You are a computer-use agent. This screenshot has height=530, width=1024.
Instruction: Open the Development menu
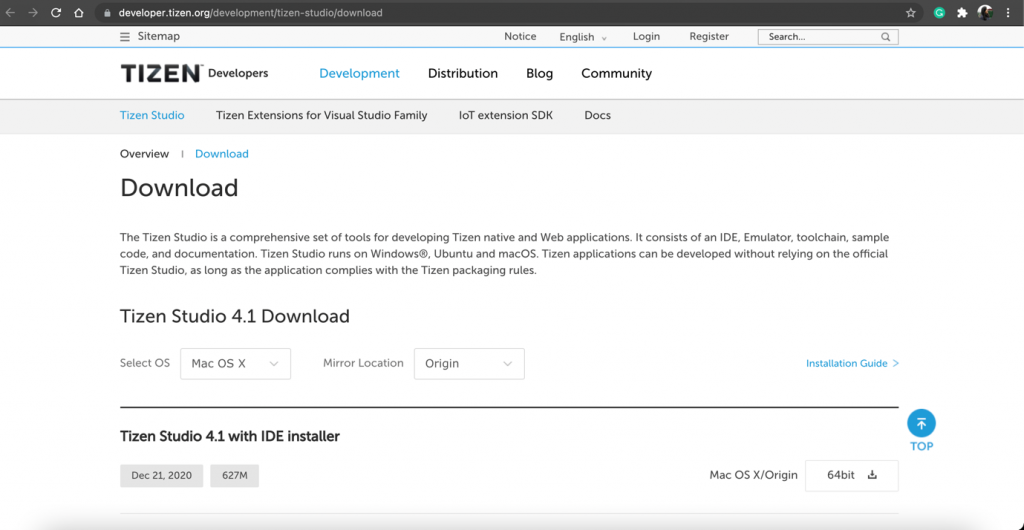pyautogui.click(x=359, y=73)
